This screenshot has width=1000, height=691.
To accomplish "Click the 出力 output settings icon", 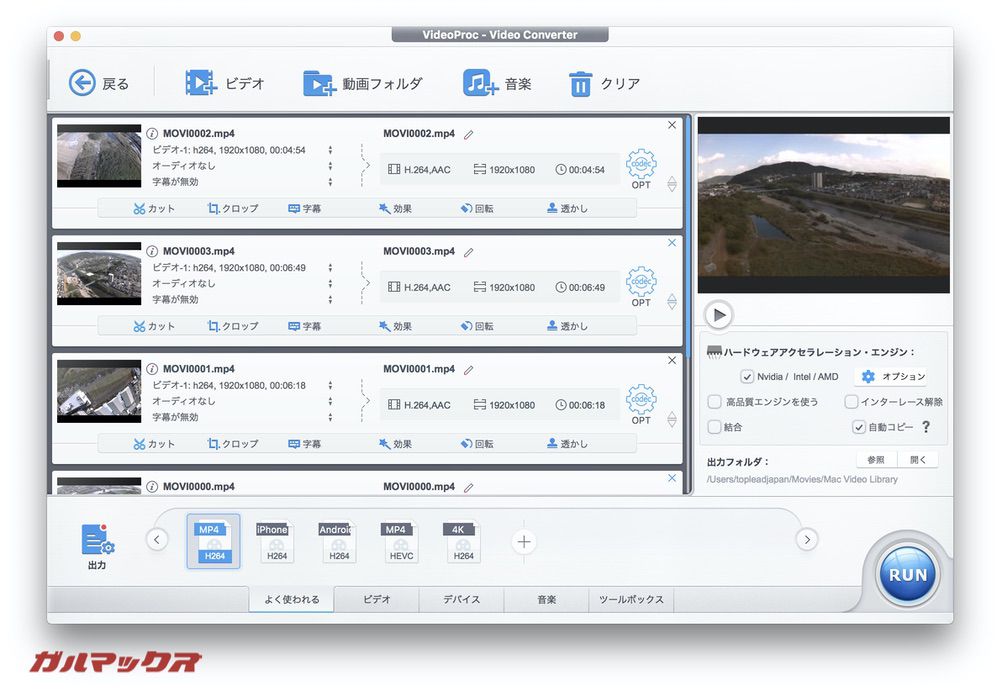I will point(96,541).
